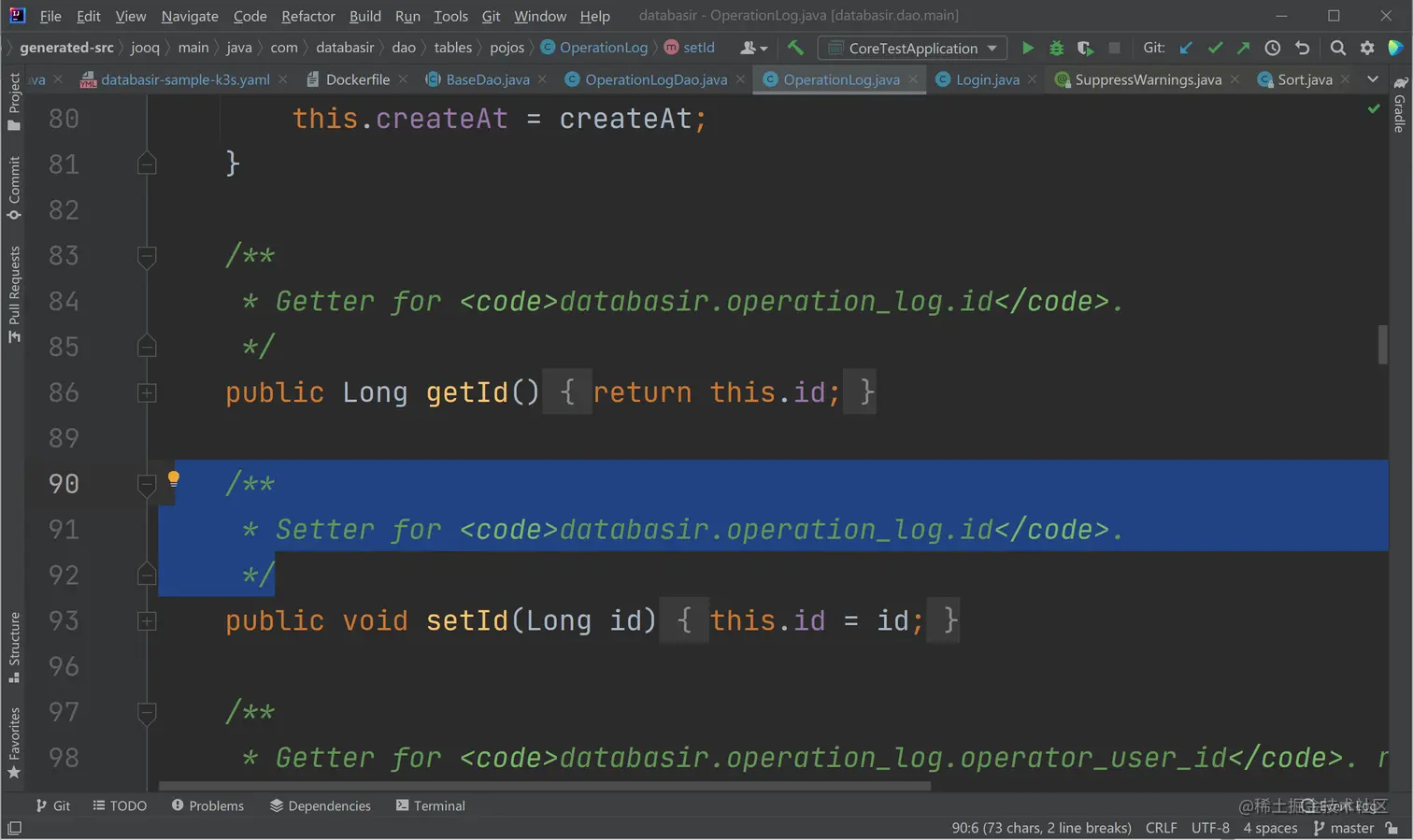Open Search Everywhere magnifier icon
The width and height of the screenshot is (1413, 840).
click(1338, 48)
